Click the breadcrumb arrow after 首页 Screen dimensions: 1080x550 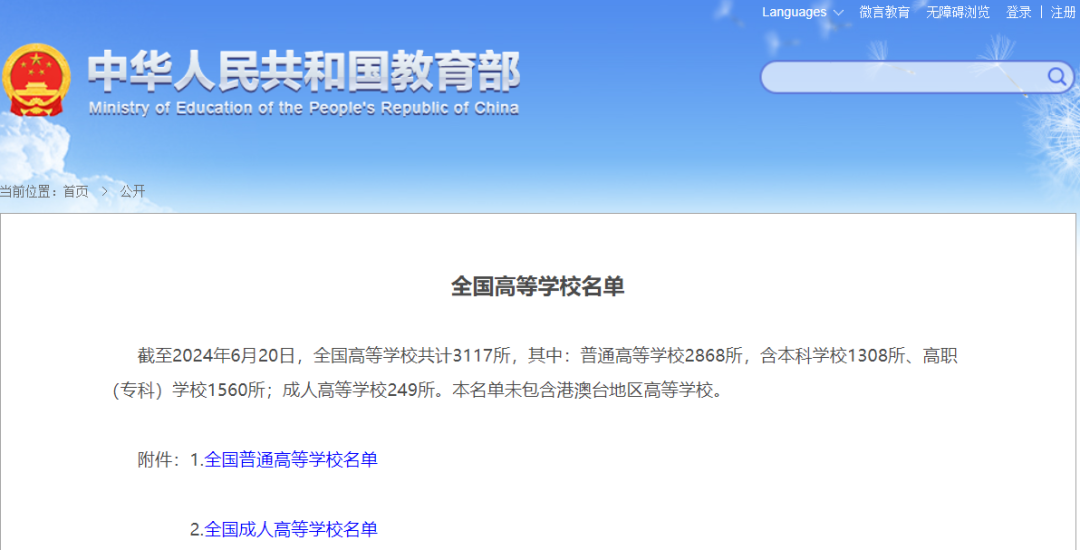click(x=104, y=191)
